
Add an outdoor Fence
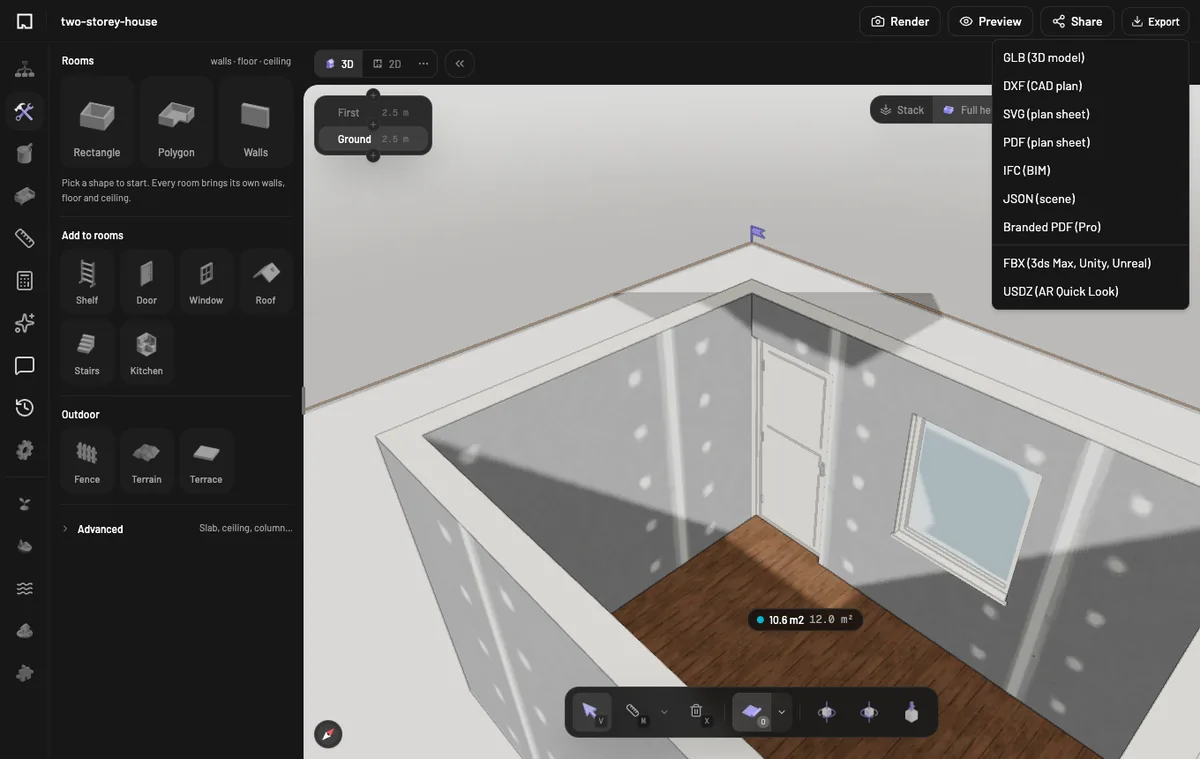tap(87, 461)
